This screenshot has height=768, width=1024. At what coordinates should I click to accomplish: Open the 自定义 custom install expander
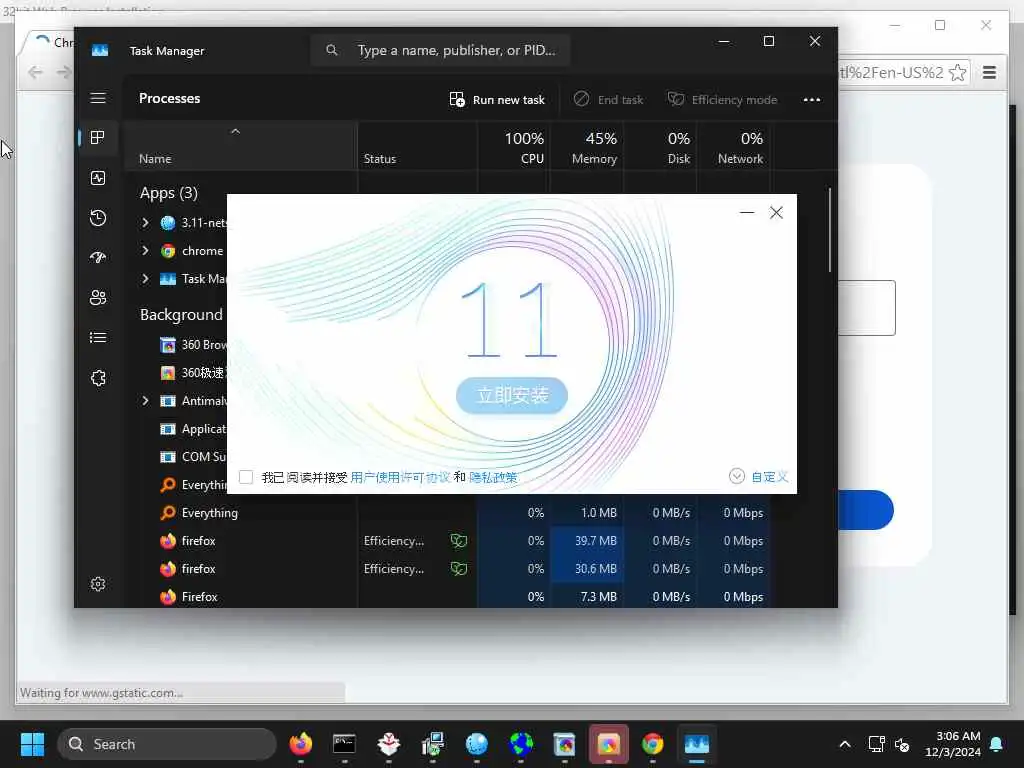[758, 477]
